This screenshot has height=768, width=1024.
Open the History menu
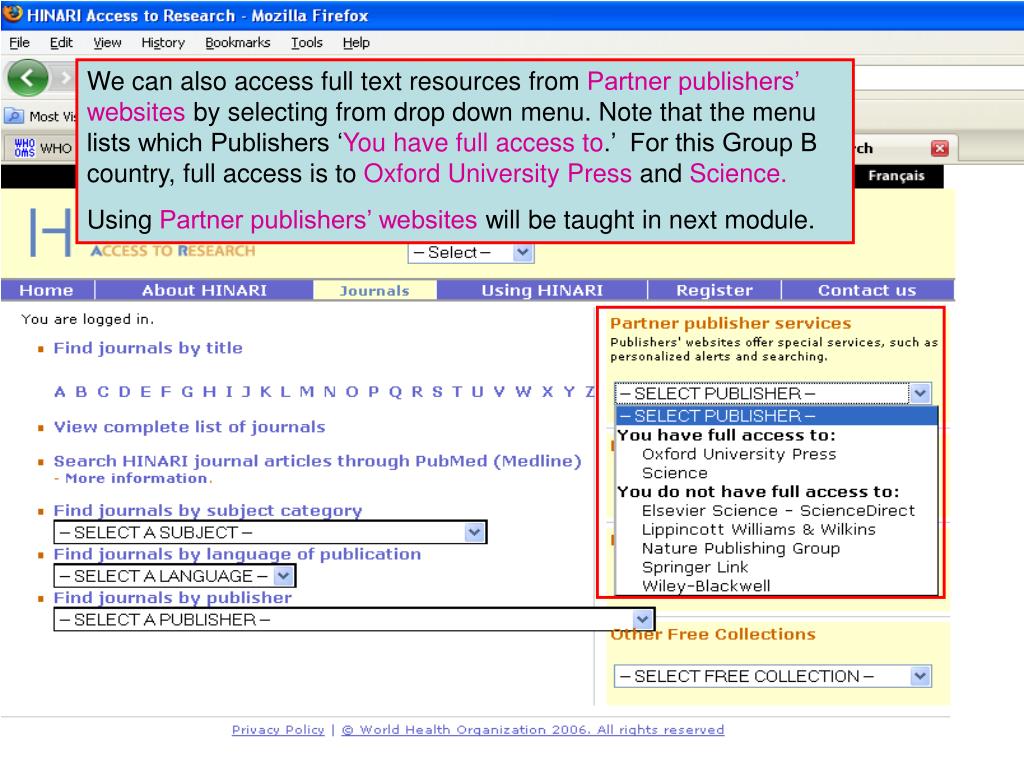[163, 42]
